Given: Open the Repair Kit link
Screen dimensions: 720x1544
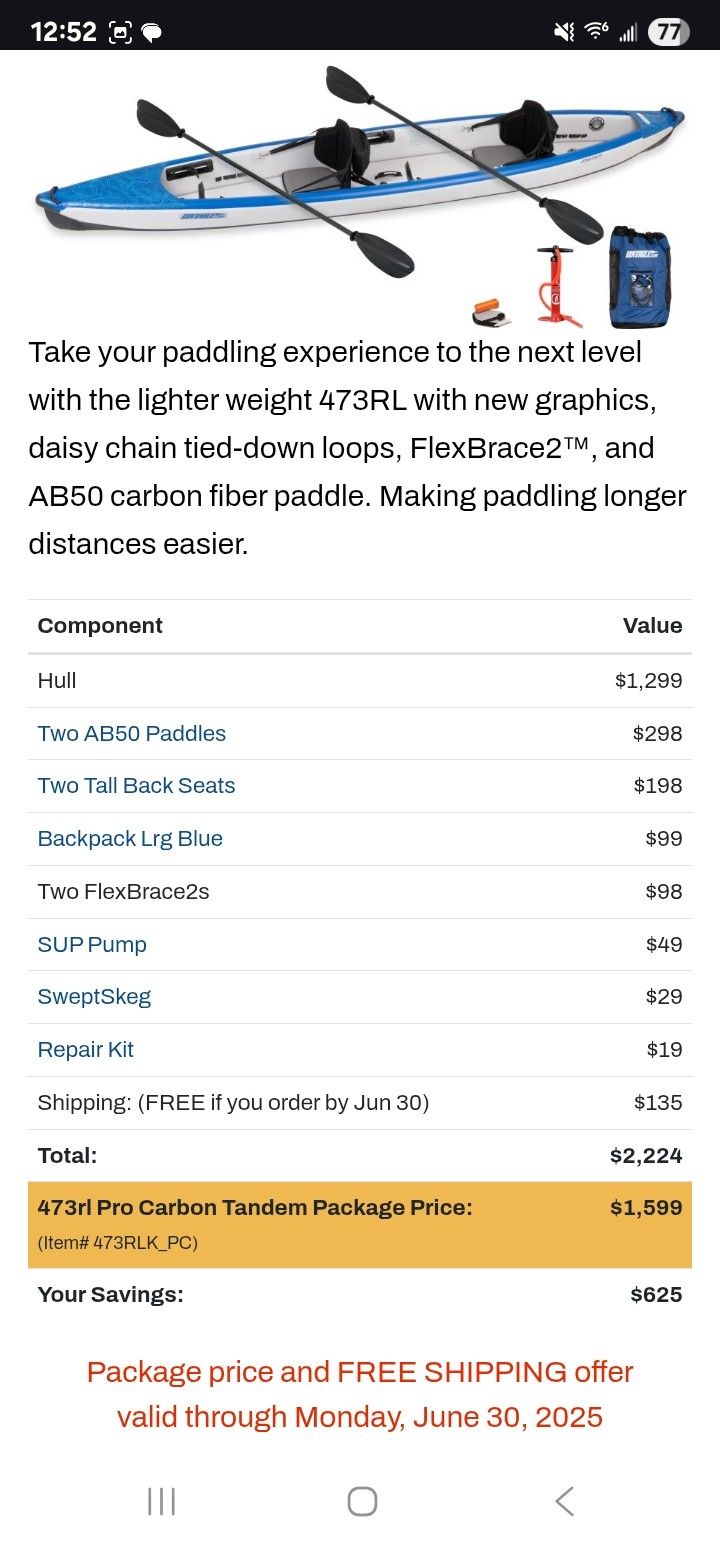Looking at the screenshot, I should (85, 1050).
